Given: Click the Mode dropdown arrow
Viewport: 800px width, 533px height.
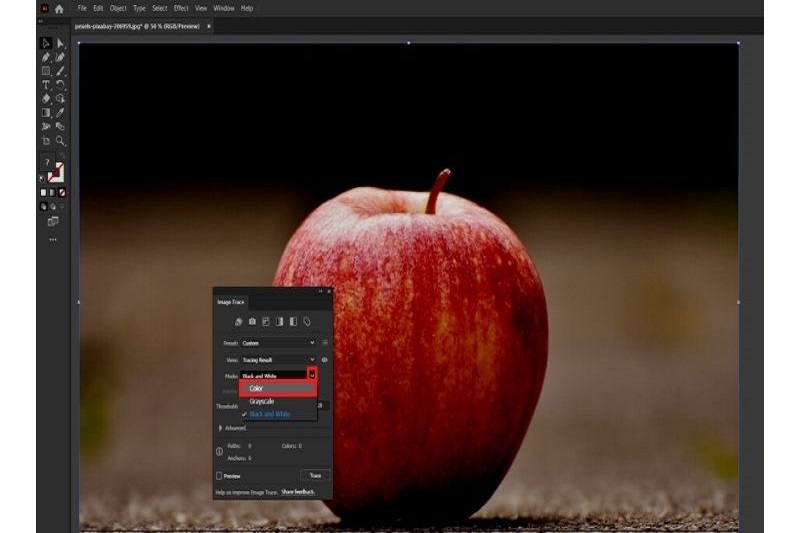Looking at the screenshot, I should pos(312,375).
